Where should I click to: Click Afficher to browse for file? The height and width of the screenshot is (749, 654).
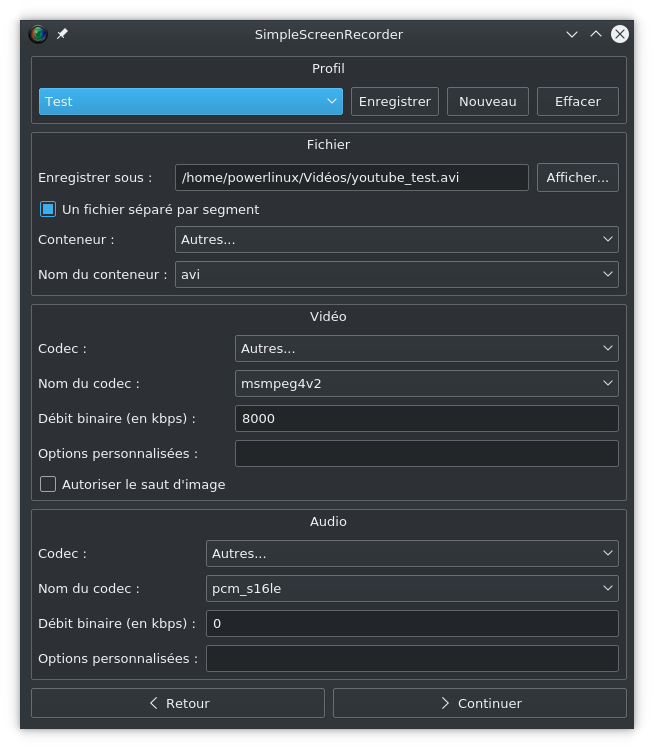578,177
